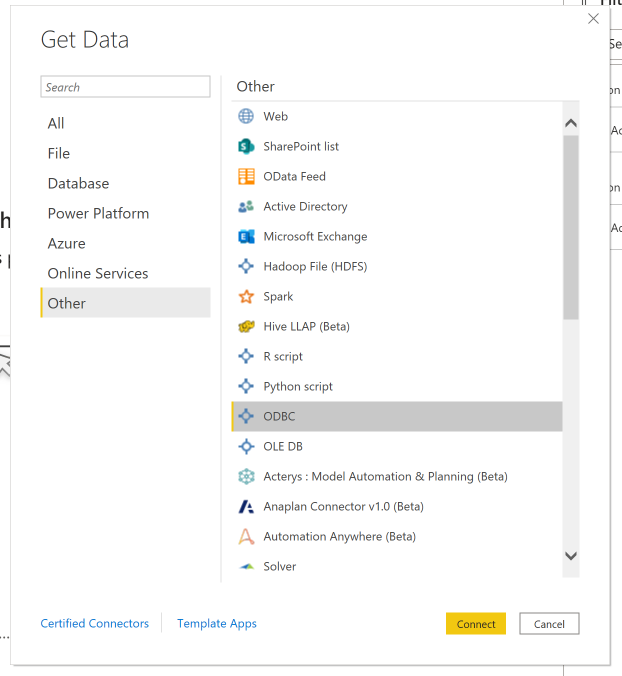This screenshot has width=622, height=676.
Task: Click into the Search connectors field
Action: (x=125, y=87)
